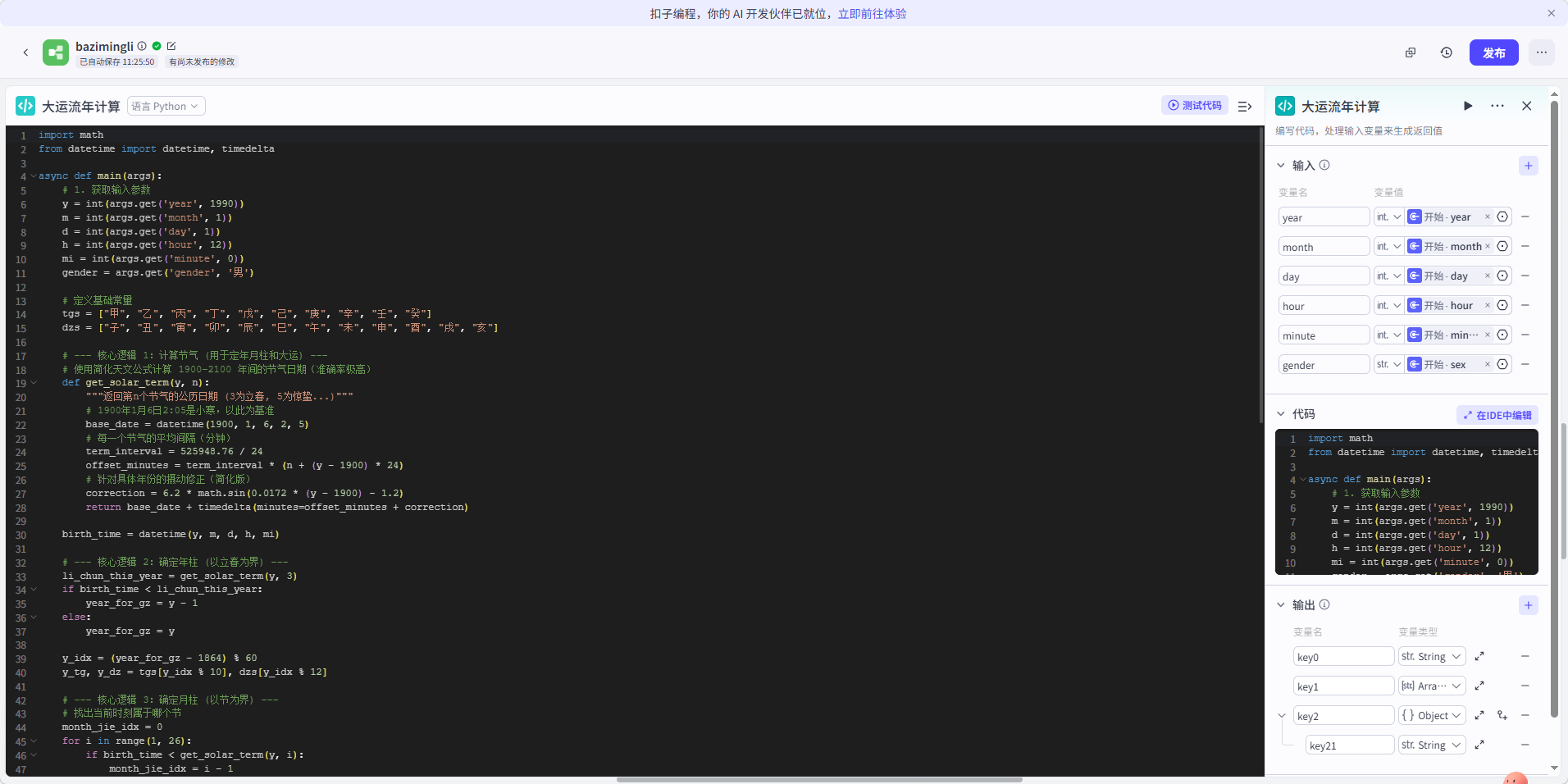Open the 立即前往体验 banner link

tap(872, 14)
